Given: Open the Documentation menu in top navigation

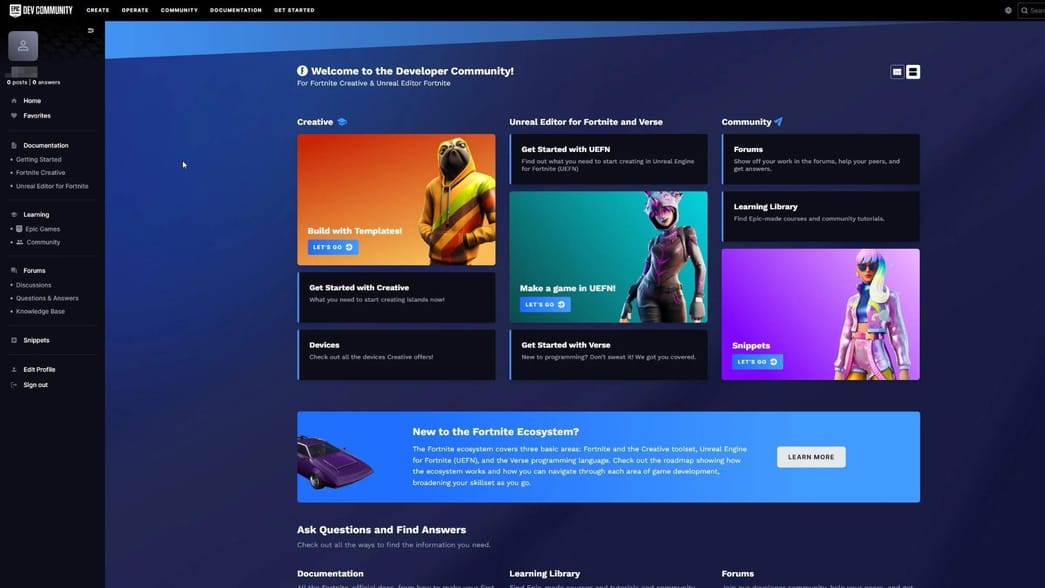Looking at the screenshot, I should 236,10.
